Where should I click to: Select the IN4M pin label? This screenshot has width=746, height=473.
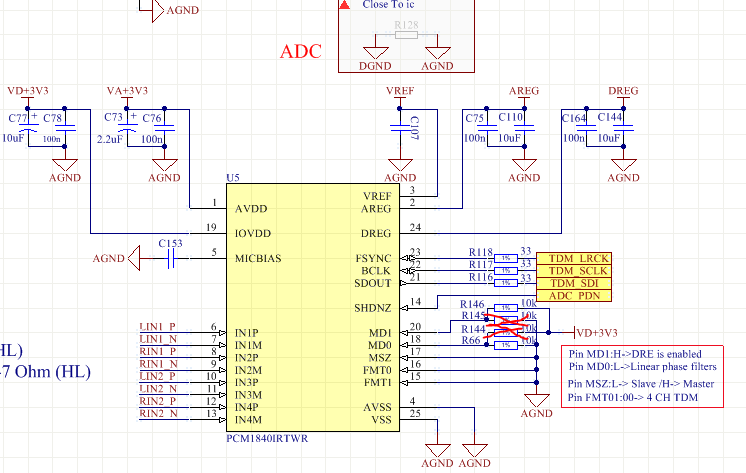tap(248, 420)
